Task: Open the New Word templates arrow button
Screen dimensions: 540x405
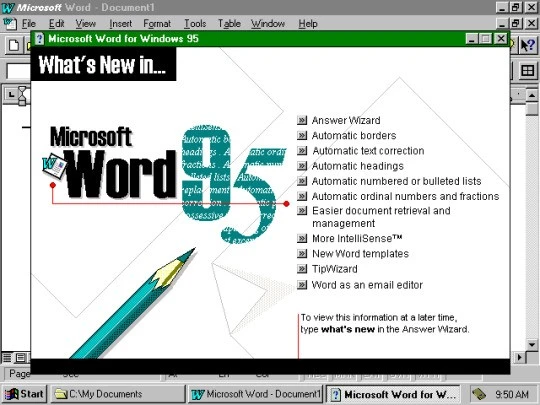Action: [x=302, y=253]
